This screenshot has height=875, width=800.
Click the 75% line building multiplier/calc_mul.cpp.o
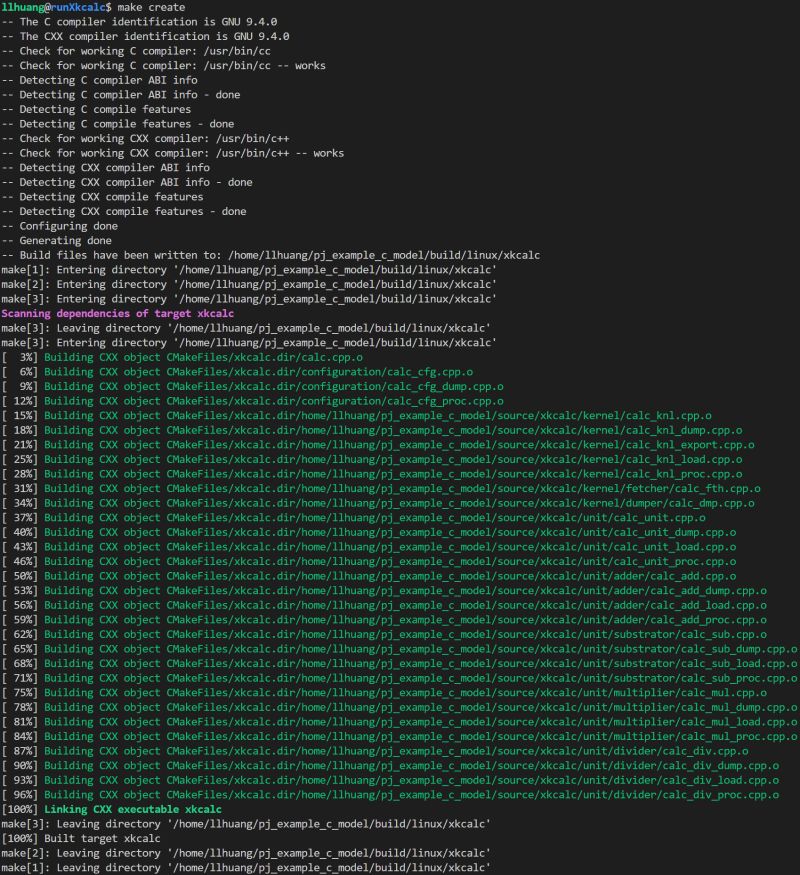pyautogui.click(x=384, y=693)
